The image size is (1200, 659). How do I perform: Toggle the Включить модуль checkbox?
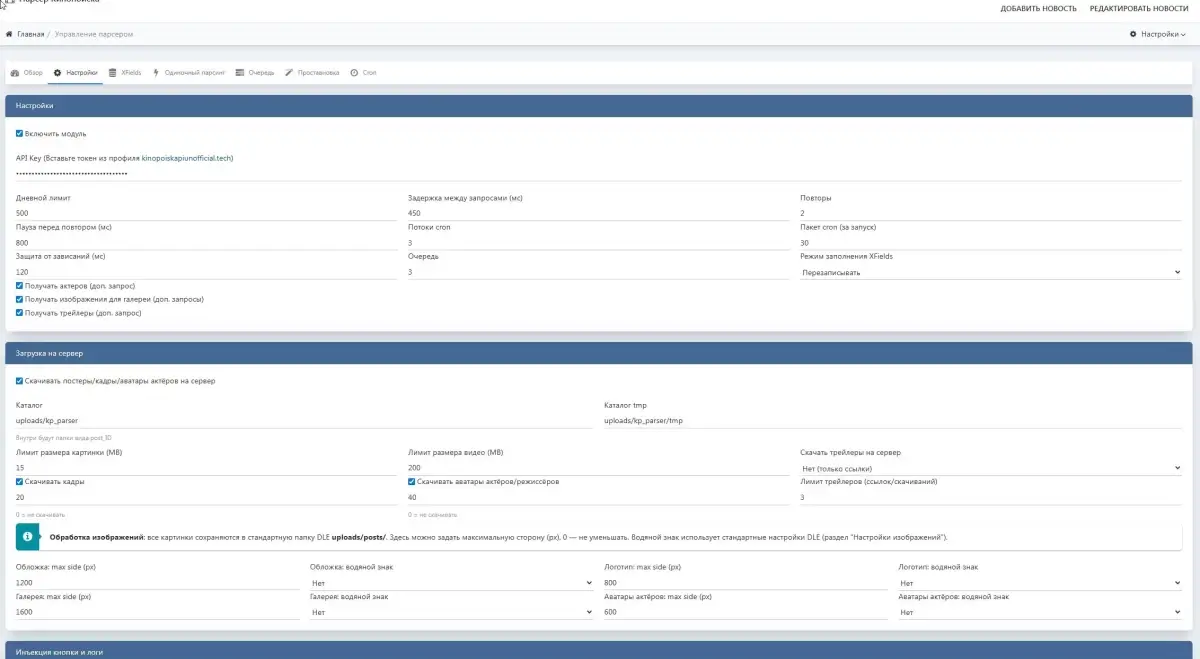[x=19, y=133]
